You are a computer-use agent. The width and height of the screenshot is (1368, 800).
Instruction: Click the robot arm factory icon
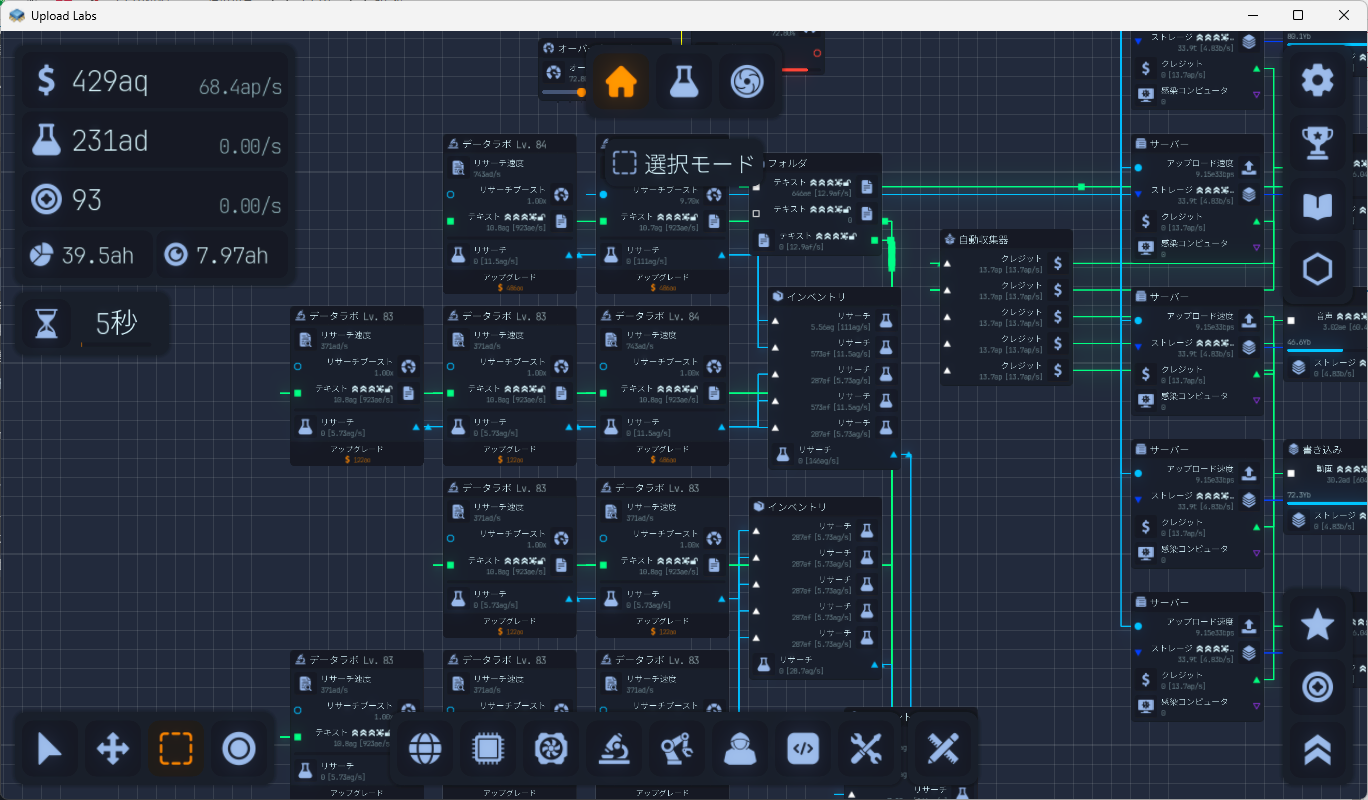click(x=677, y=749)
